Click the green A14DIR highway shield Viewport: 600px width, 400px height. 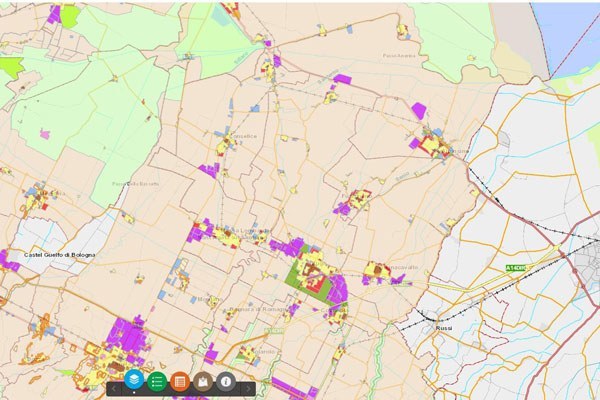coord(516,267)
